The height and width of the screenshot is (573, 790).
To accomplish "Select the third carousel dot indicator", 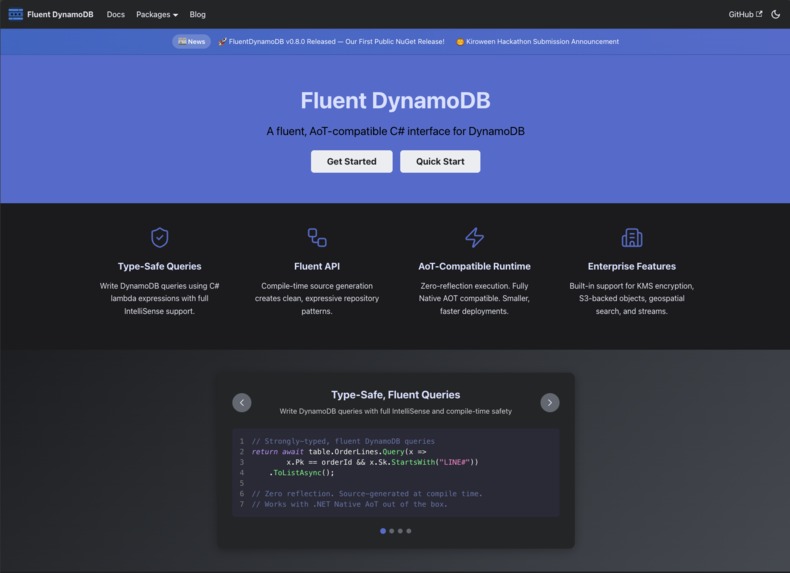I will [x=400, y=531].
